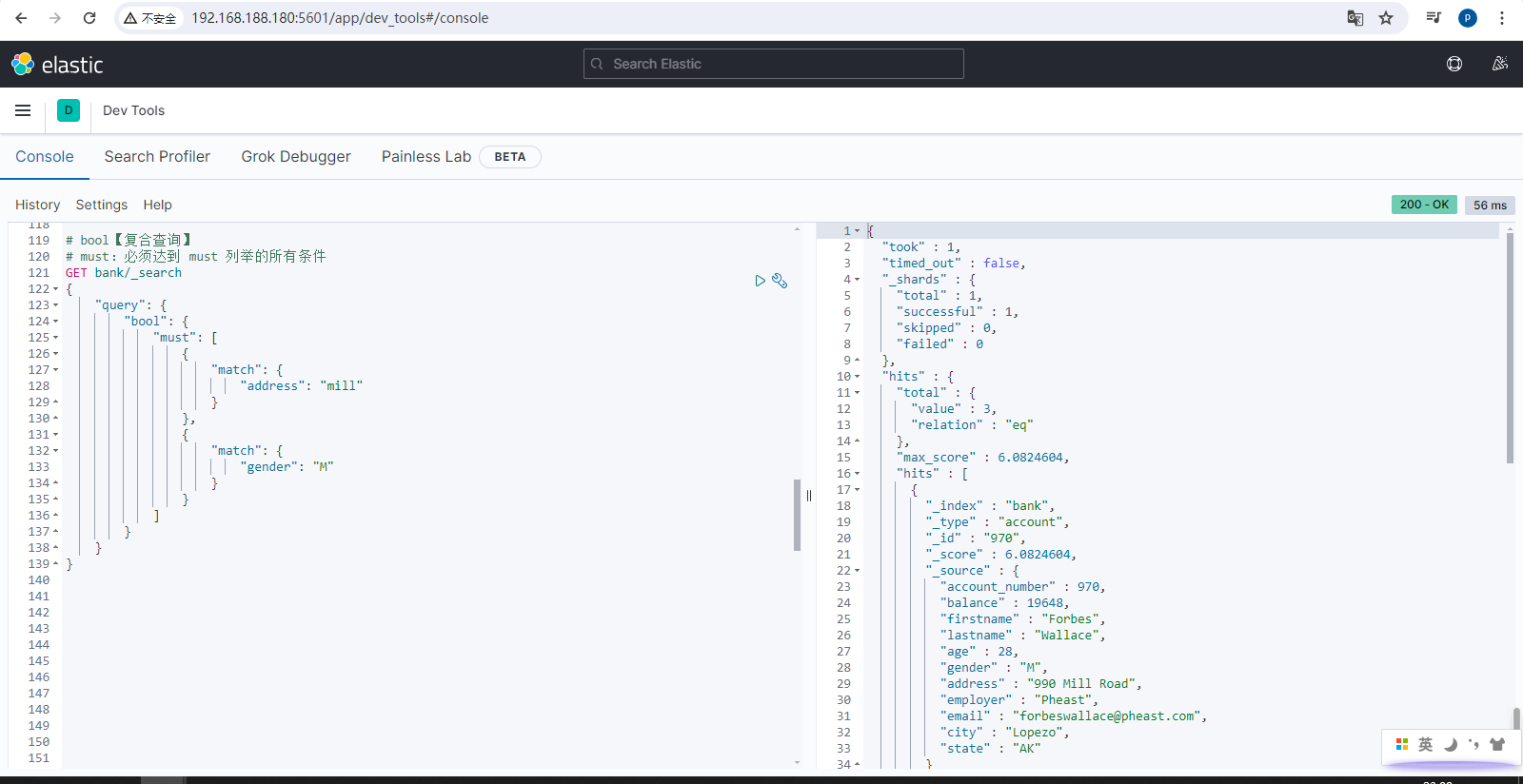Click the 56 ms response time badge
The height and width of the screenshot is (784, 1523).
1490,205
